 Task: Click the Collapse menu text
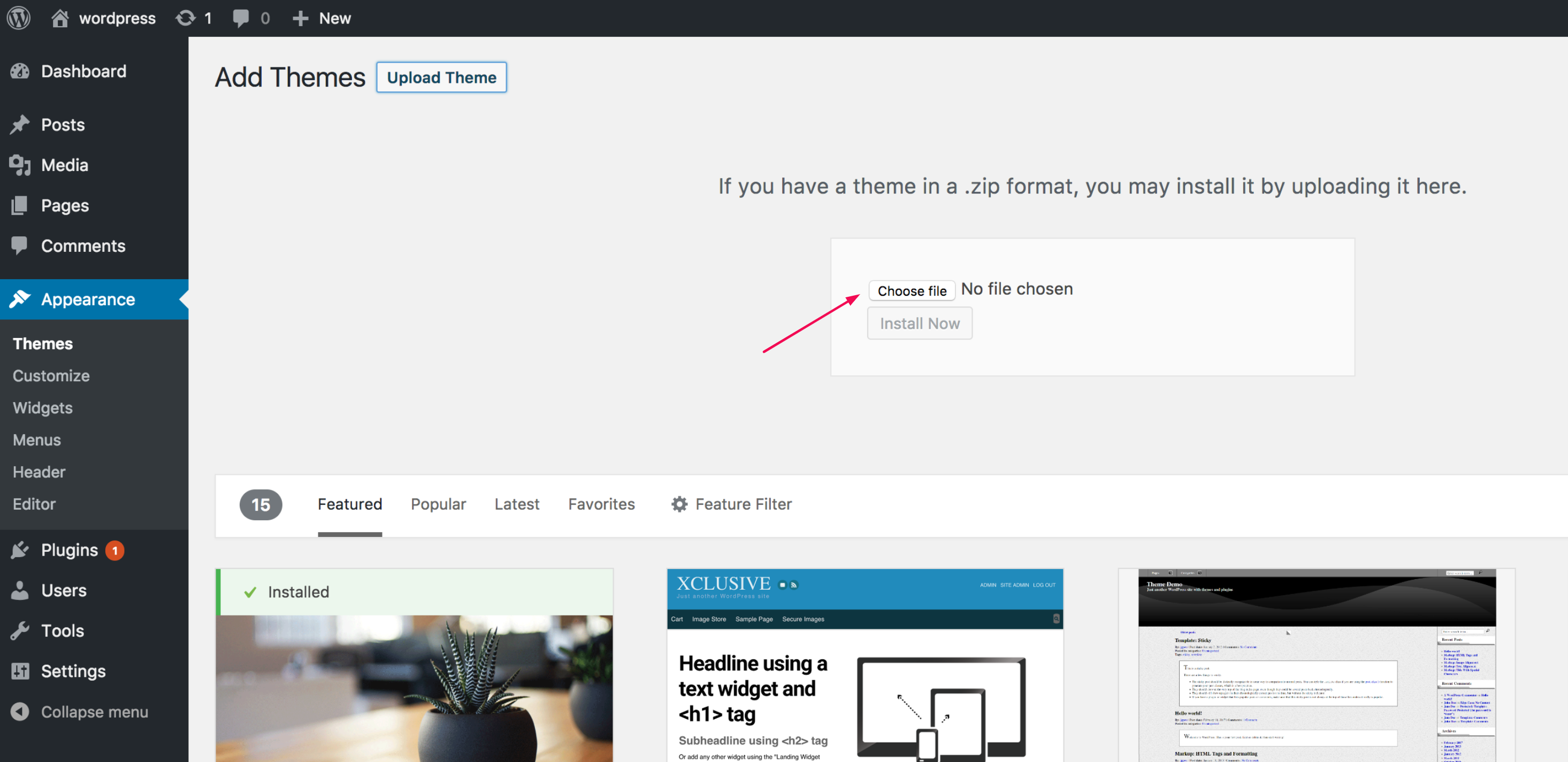[94, 712]
